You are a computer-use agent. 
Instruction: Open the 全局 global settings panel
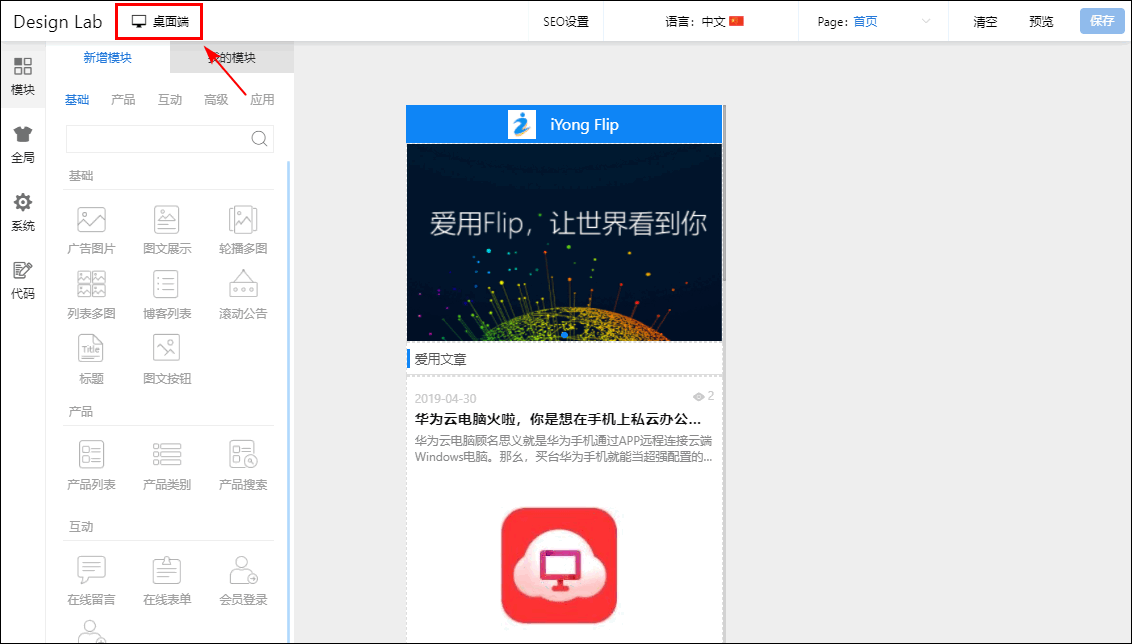pos(22,144)
